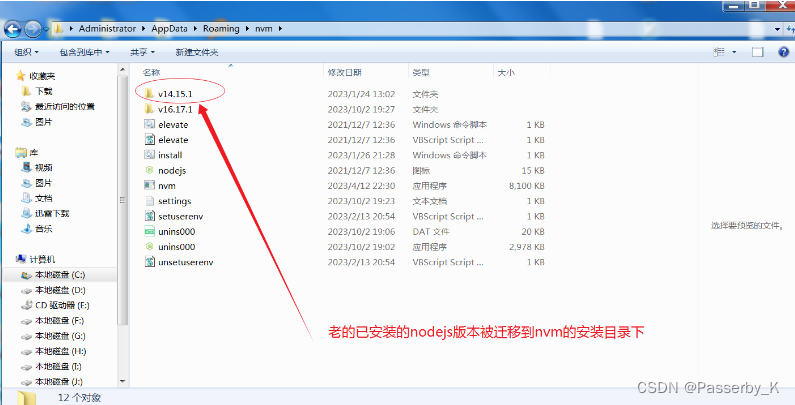Viewport: 795px width, 405px height.
Task: Open the Documents (文档) library
Action: tap(44, 198)
